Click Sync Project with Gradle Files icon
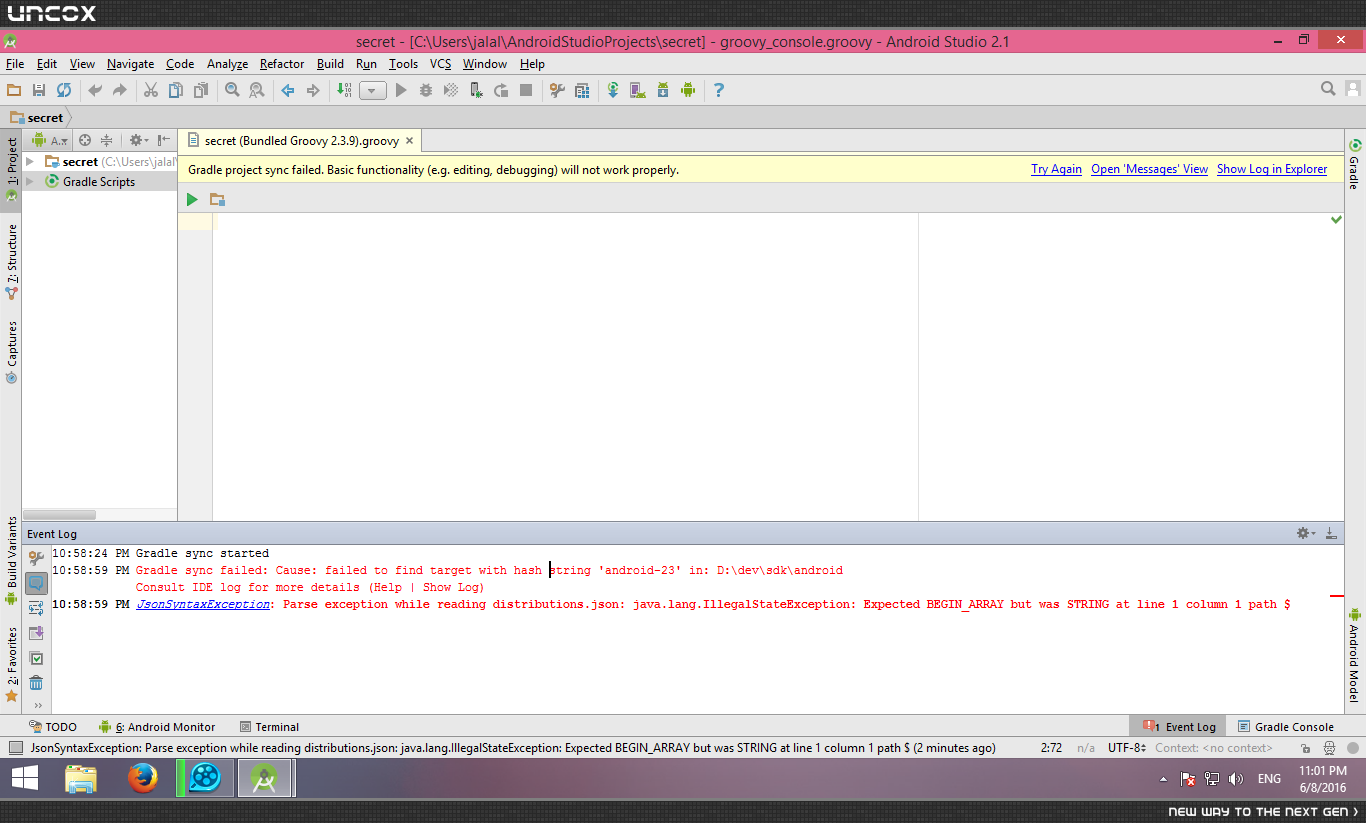This screenshot has height=823, width=1366. point(613,90)
